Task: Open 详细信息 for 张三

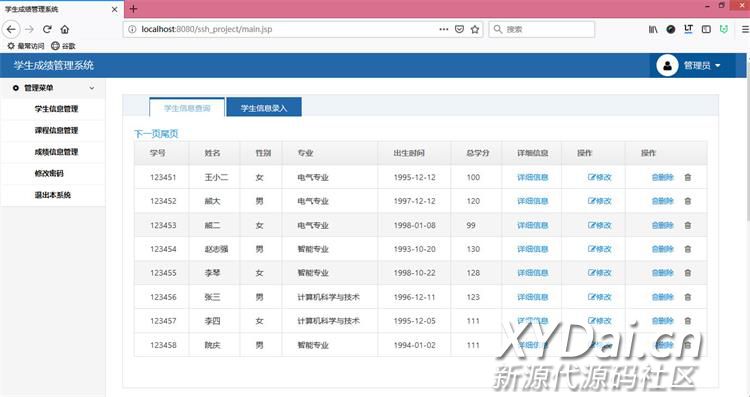Action: point(532,297)
